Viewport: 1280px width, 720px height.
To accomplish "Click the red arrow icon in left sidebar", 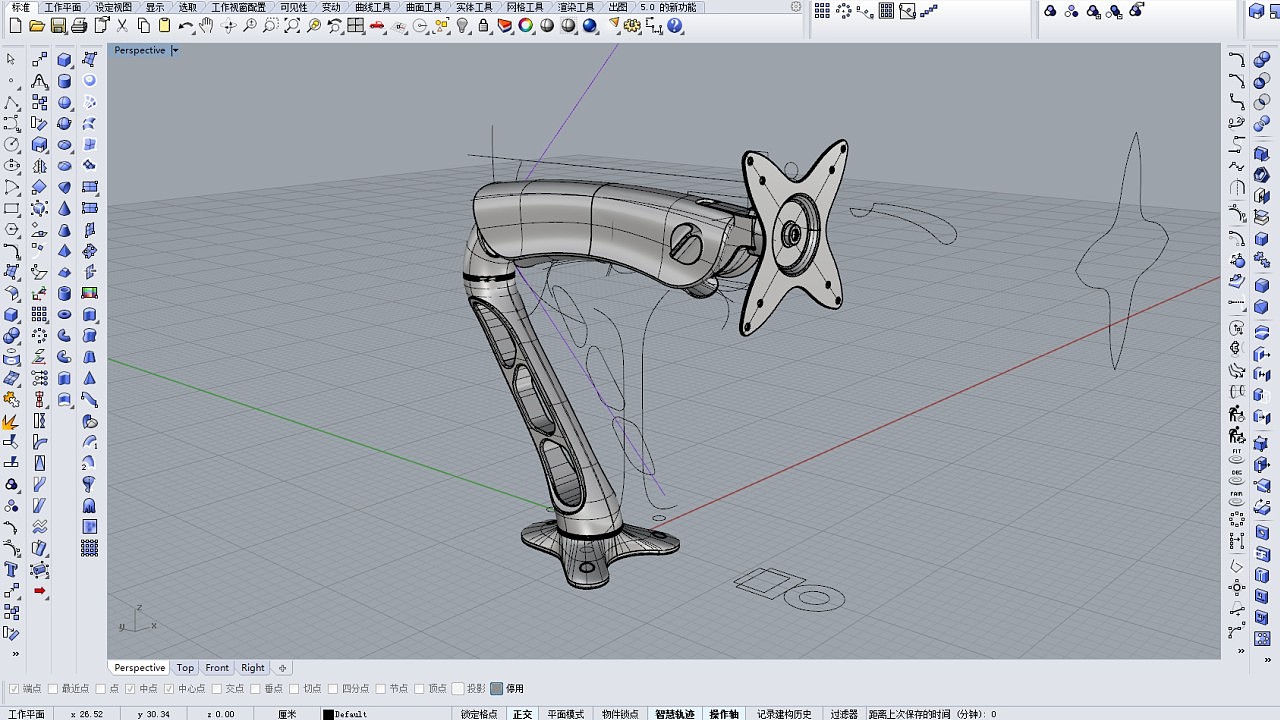I will 39,591.
